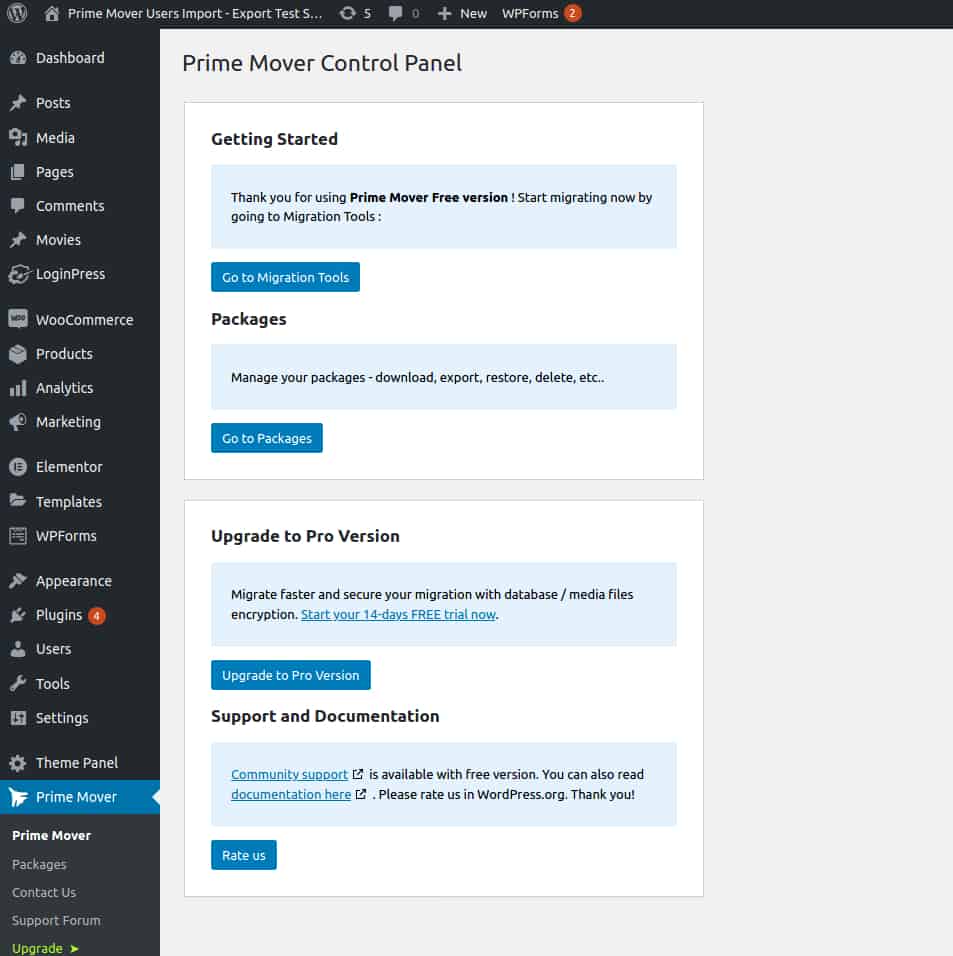Click the Posts pin icon
The image size is (953, 956).
click(x=18, y=103)
